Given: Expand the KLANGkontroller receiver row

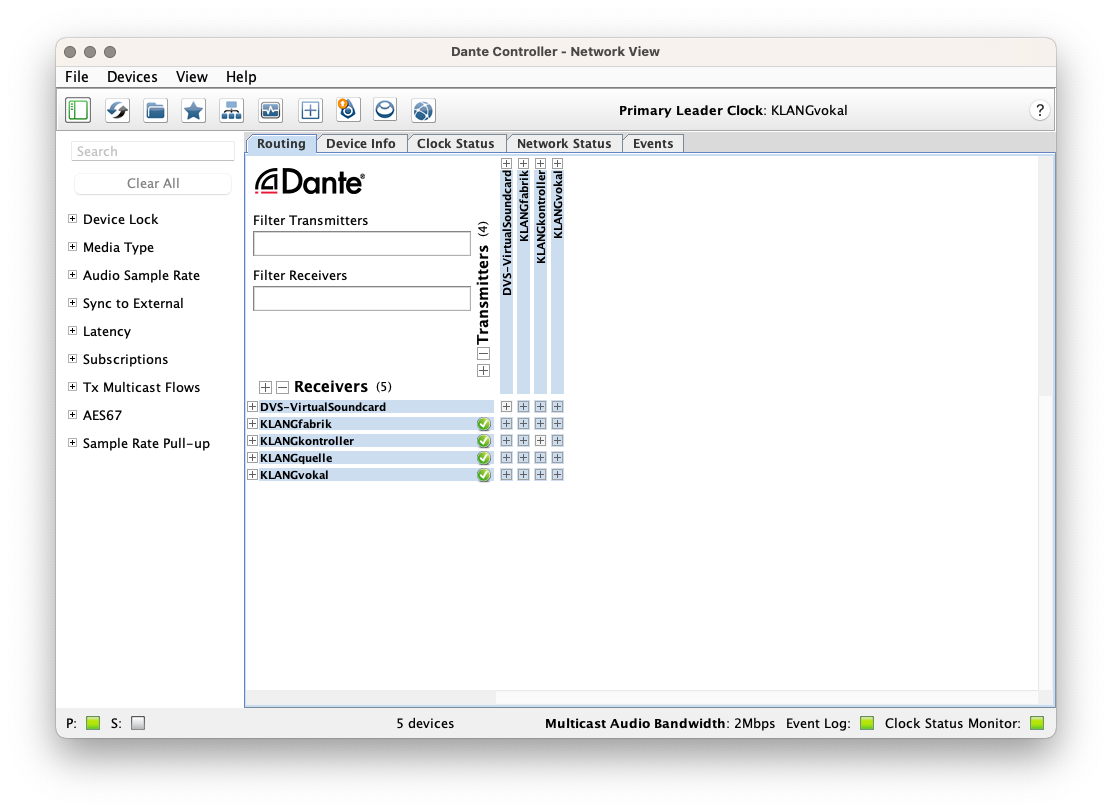Looking at the screenshot, I should pos(252,441).
